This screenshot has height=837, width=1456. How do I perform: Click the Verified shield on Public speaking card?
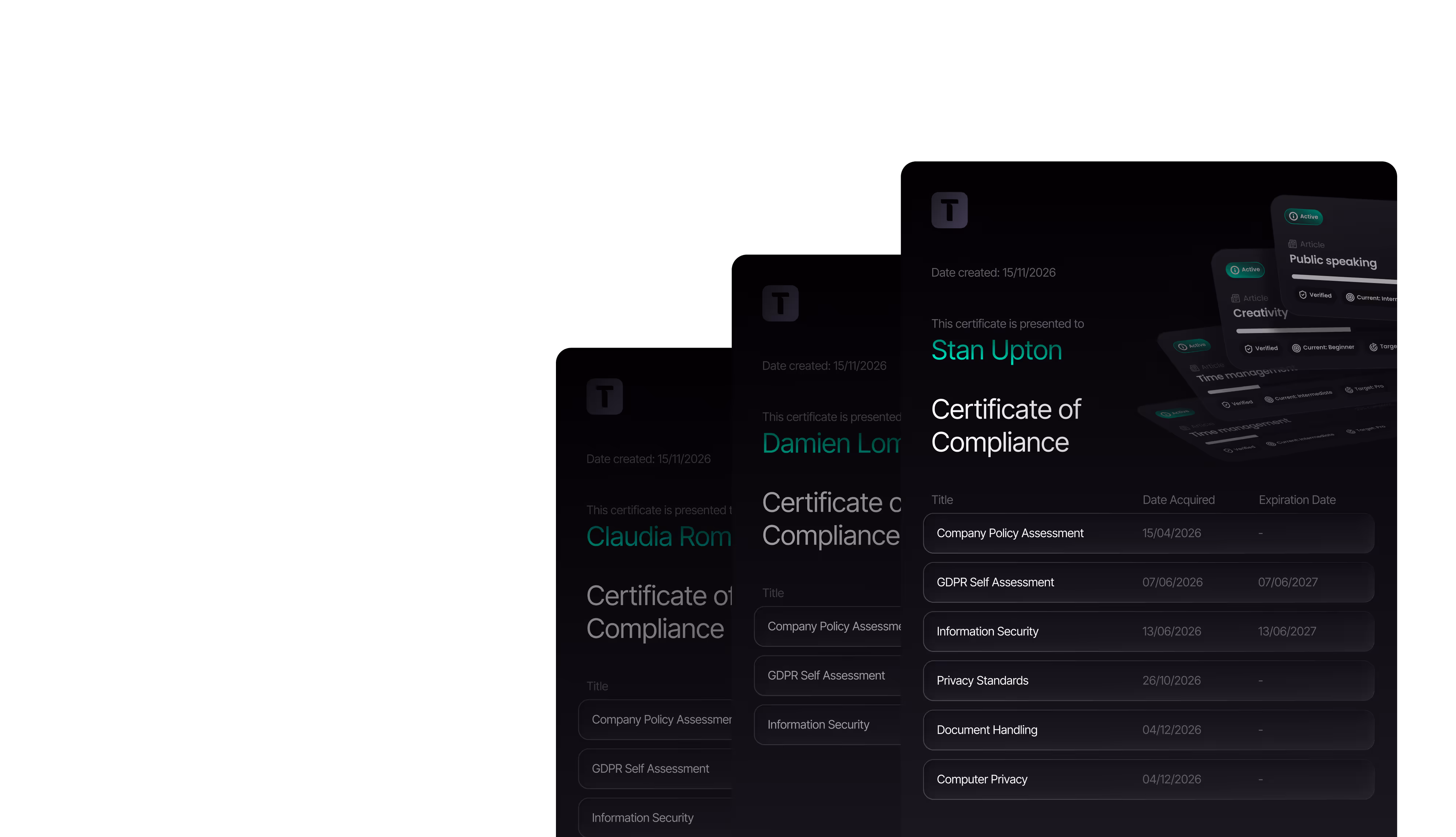click(x=1303, y=295)
